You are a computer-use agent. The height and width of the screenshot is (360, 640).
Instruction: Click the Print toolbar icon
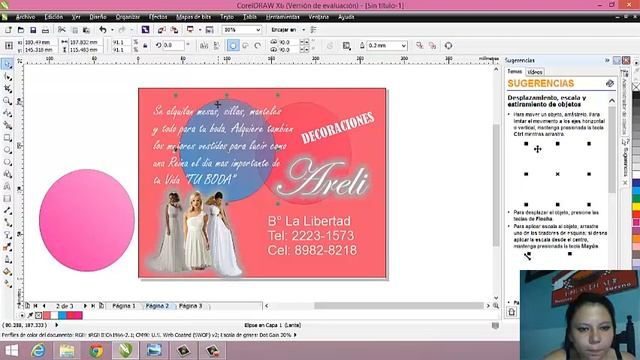coord(45,30)
